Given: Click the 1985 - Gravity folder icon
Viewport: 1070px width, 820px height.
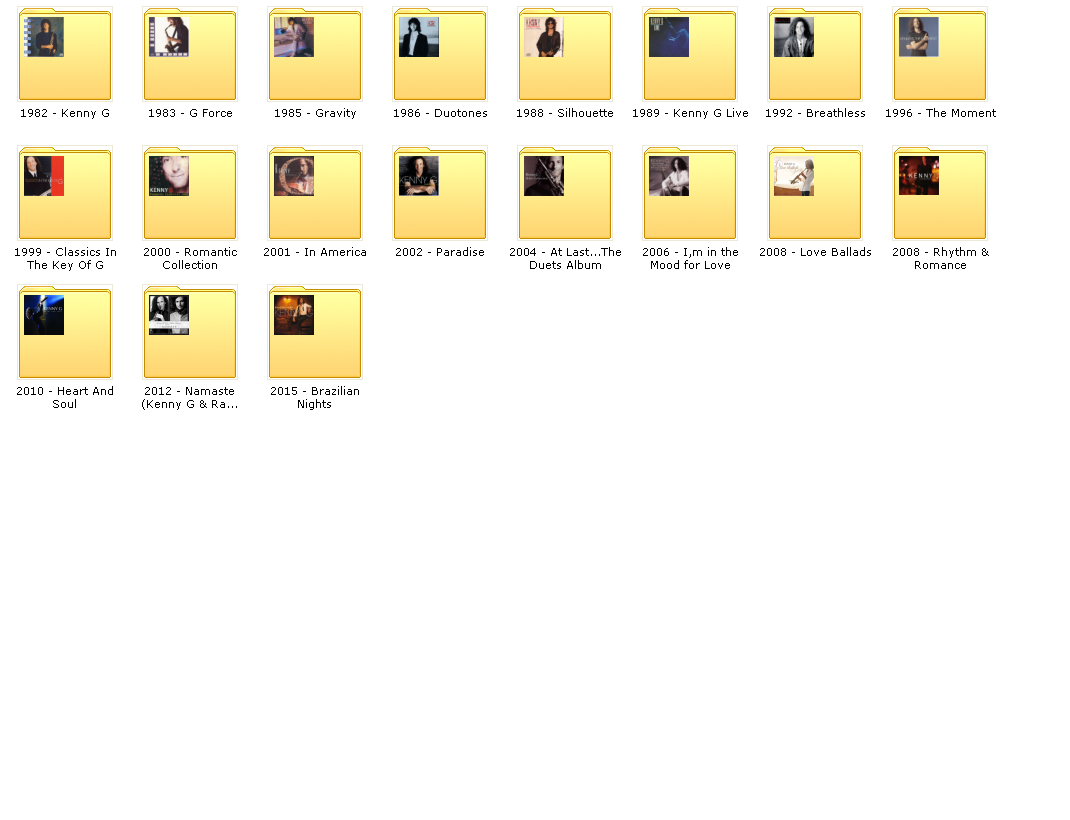Looking at the screenshot, I should 315,54.
